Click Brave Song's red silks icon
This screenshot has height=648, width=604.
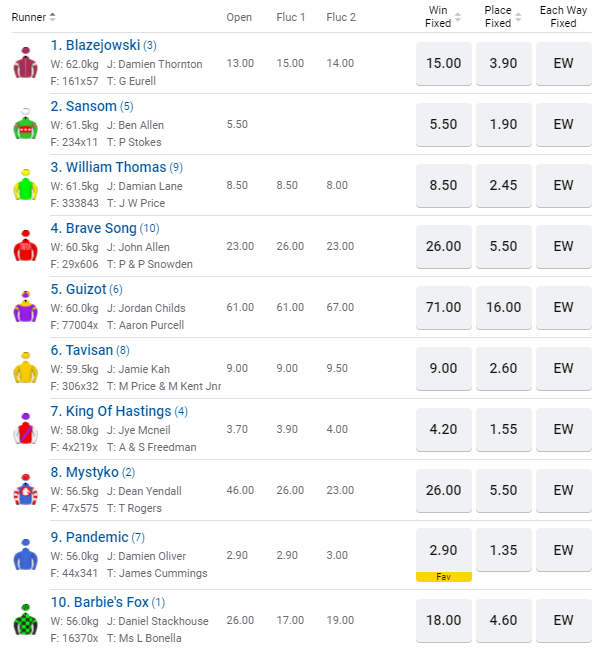[25, 246]
